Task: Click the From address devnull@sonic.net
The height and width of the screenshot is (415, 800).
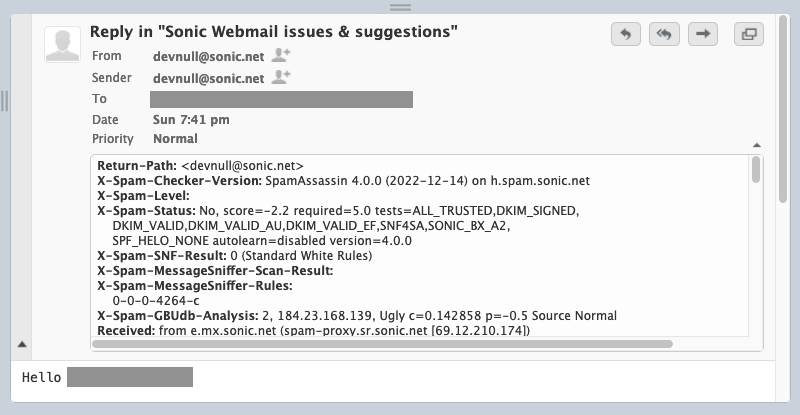Action: (208, 57)
